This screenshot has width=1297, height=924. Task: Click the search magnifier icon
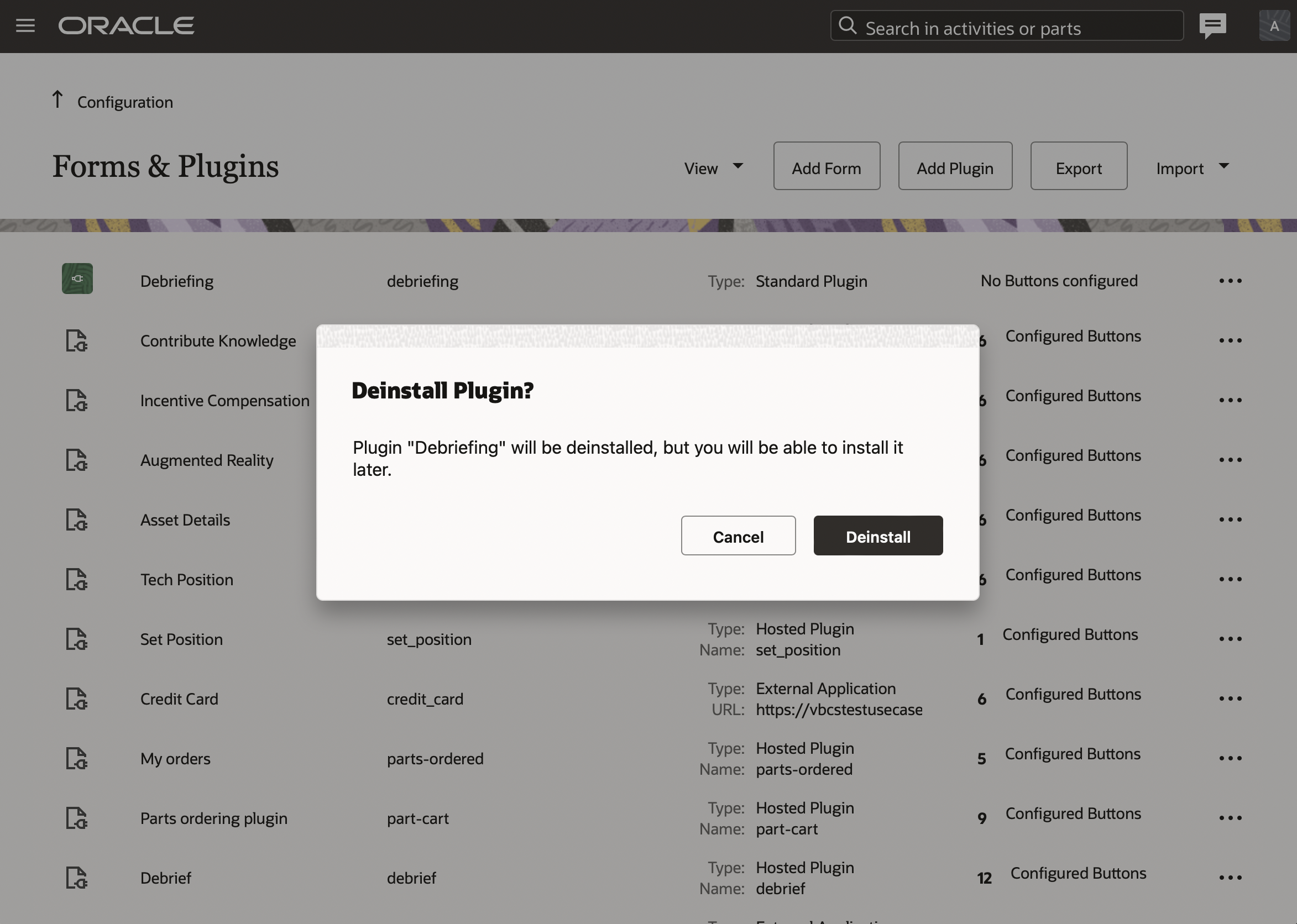click(x=848, y=25)
